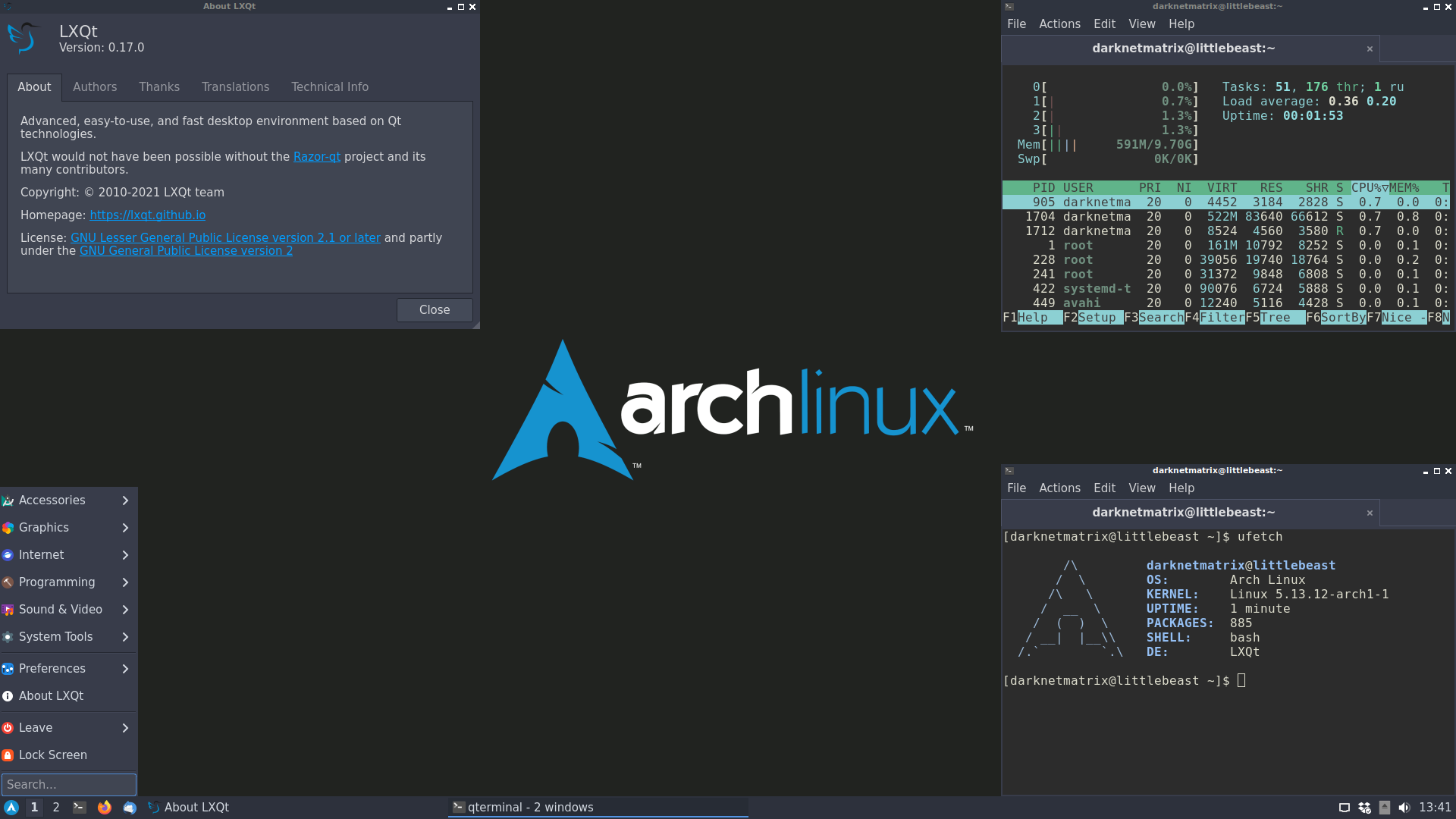This screenshot has height=819, width=1456.
Task: Launch Firefox from the panel quicklaunch
Action: 105,808
